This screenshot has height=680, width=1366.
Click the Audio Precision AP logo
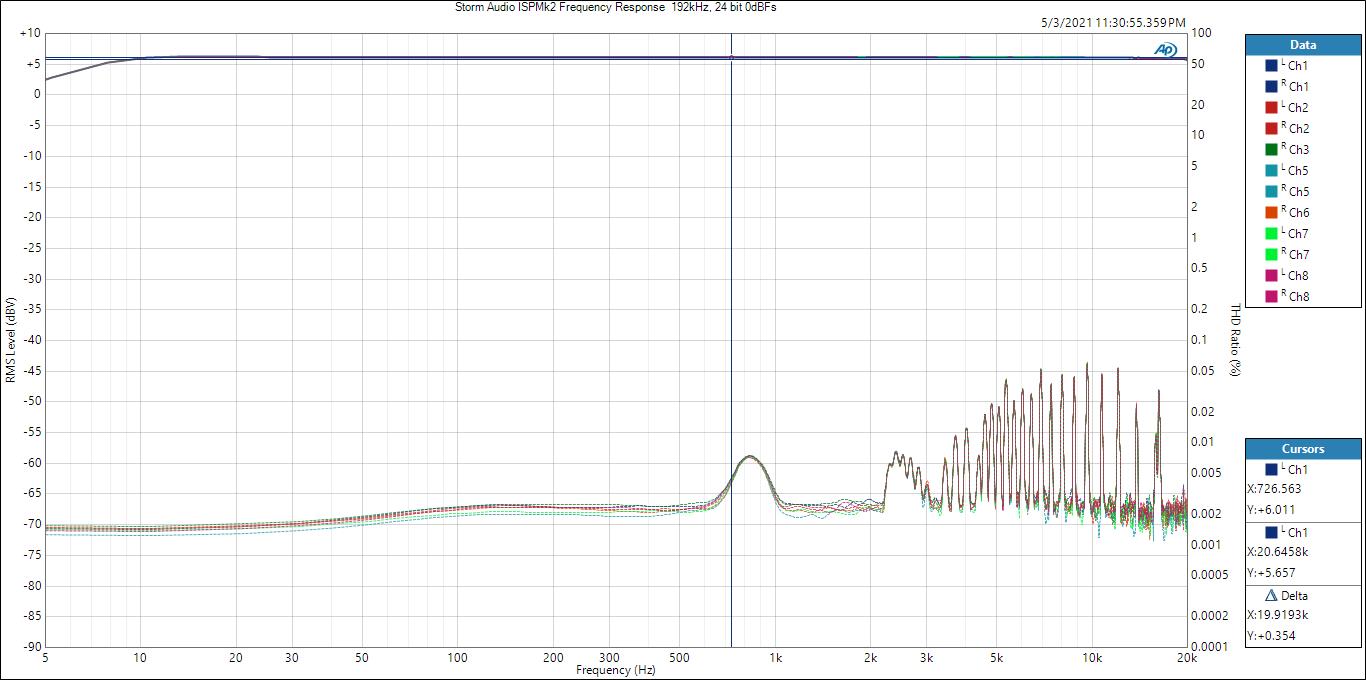pos(1165,49)
